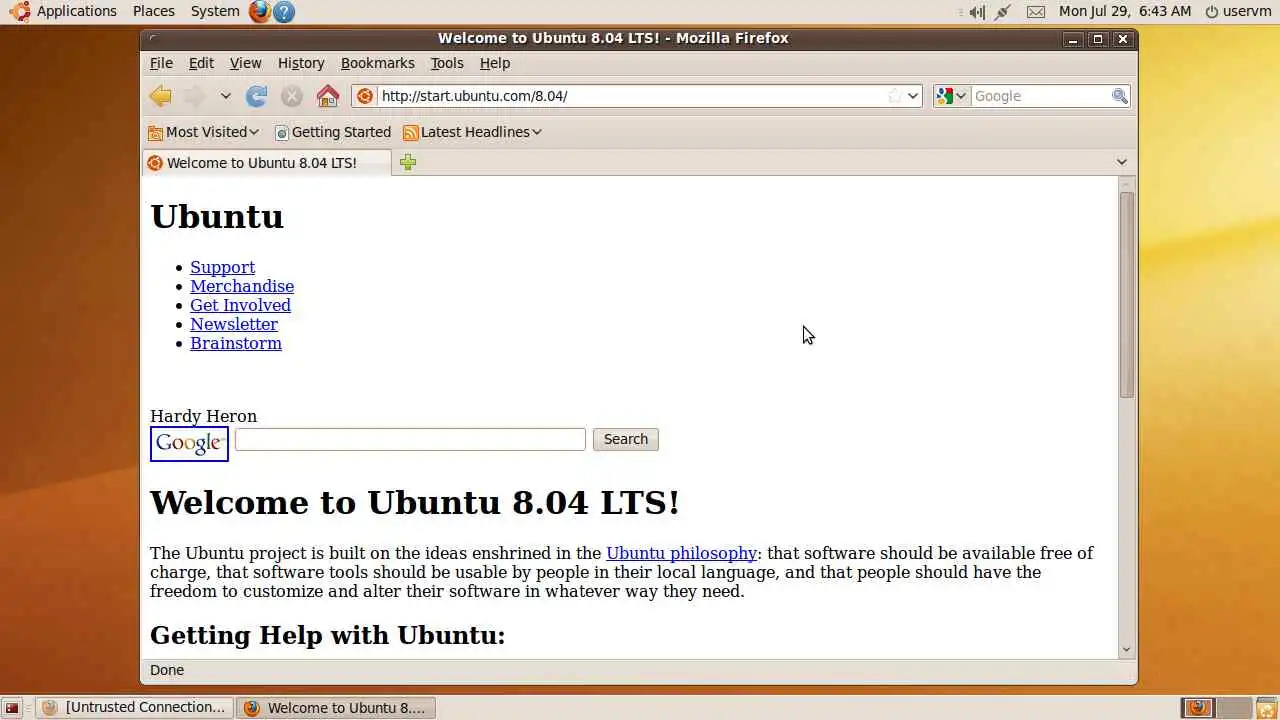Viewport: 1280px width, 720px height.
Task: Open the Places menu in top panel
Action: [154, 11]
